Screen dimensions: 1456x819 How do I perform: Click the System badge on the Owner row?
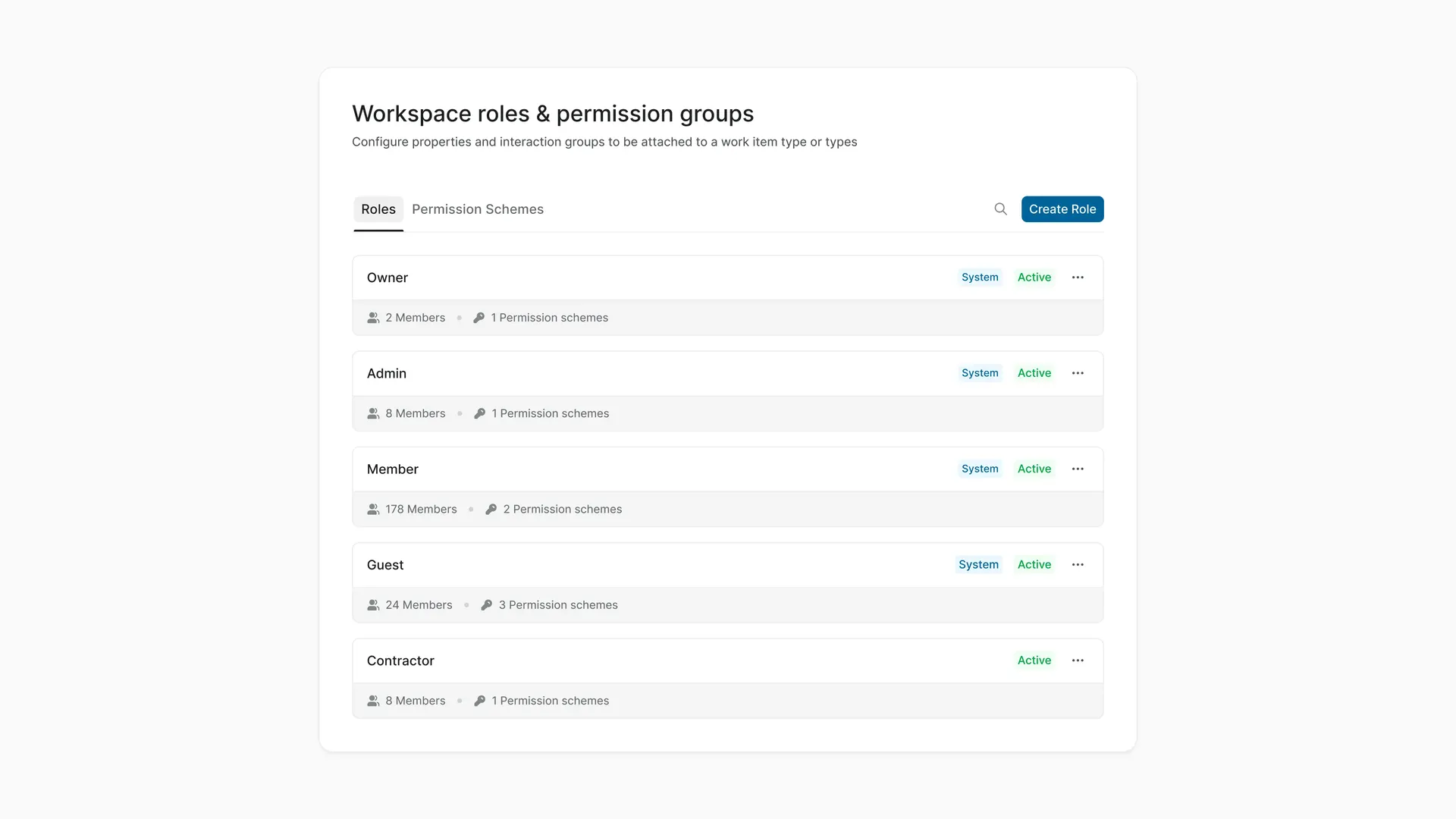pos(980,278)
